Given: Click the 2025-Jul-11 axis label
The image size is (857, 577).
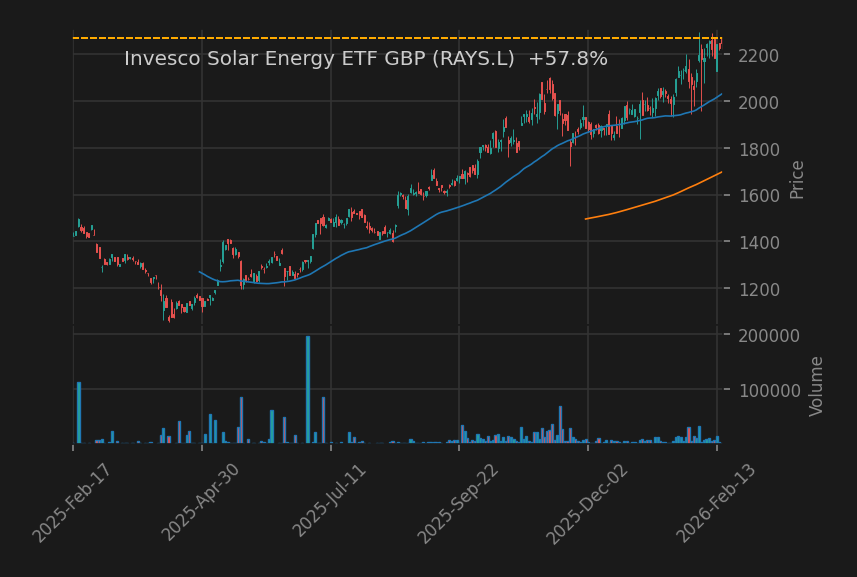Looking at the screenshot, I should (x=330, y=500).
